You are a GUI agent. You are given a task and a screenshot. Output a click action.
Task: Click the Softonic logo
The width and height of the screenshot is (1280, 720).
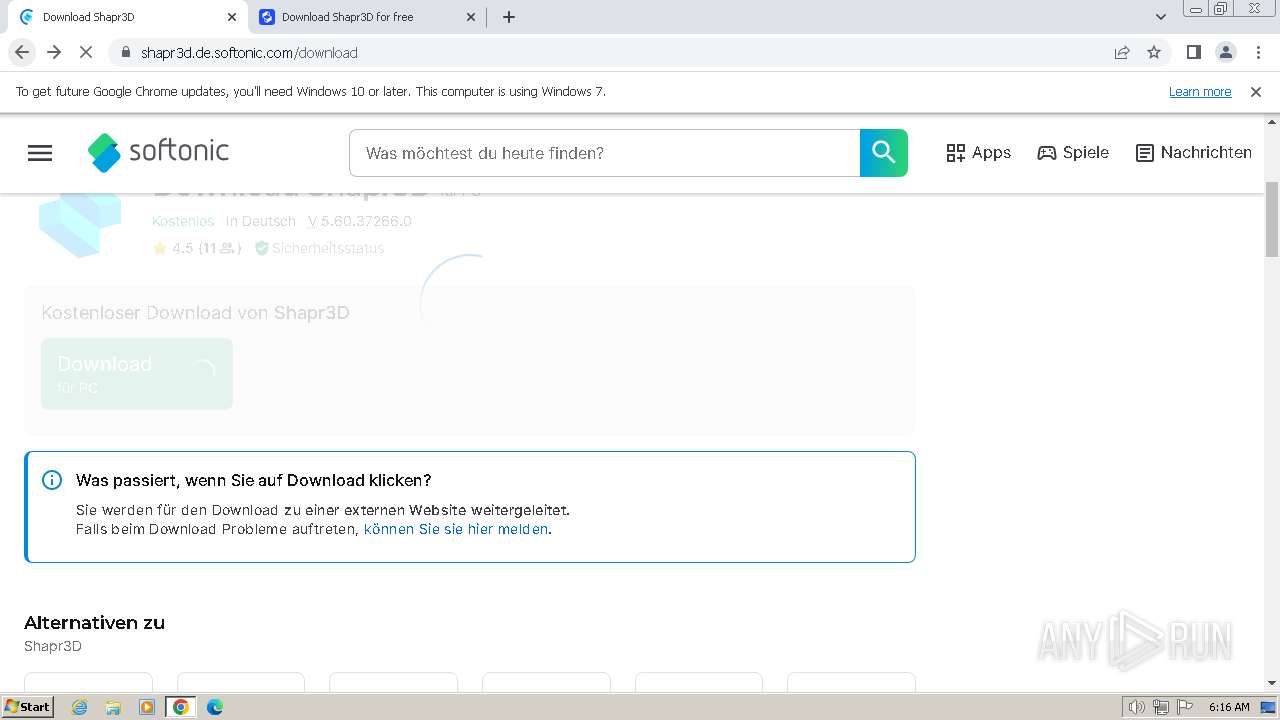(158, 152)
